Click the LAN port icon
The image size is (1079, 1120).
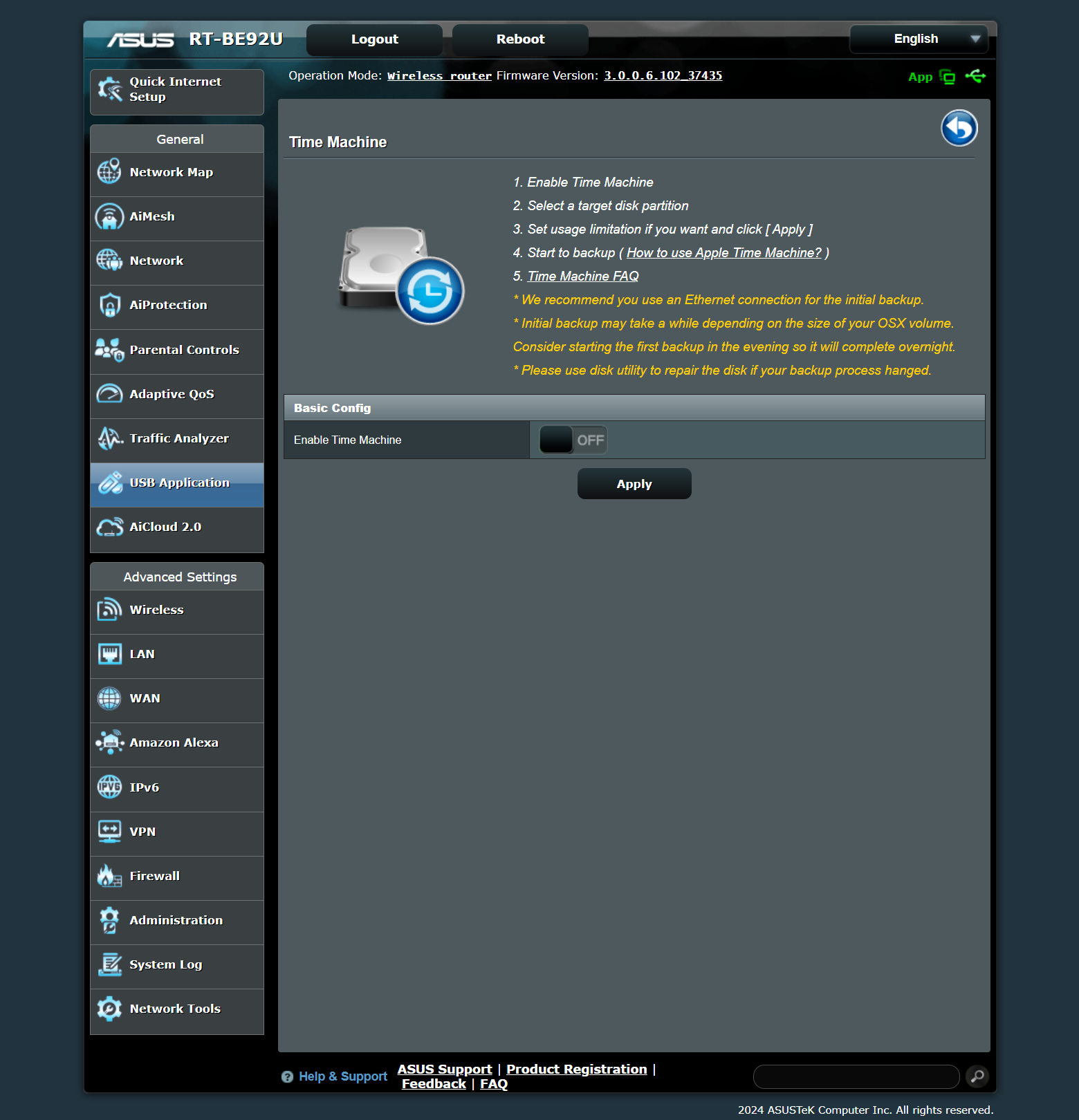[109, 654]
